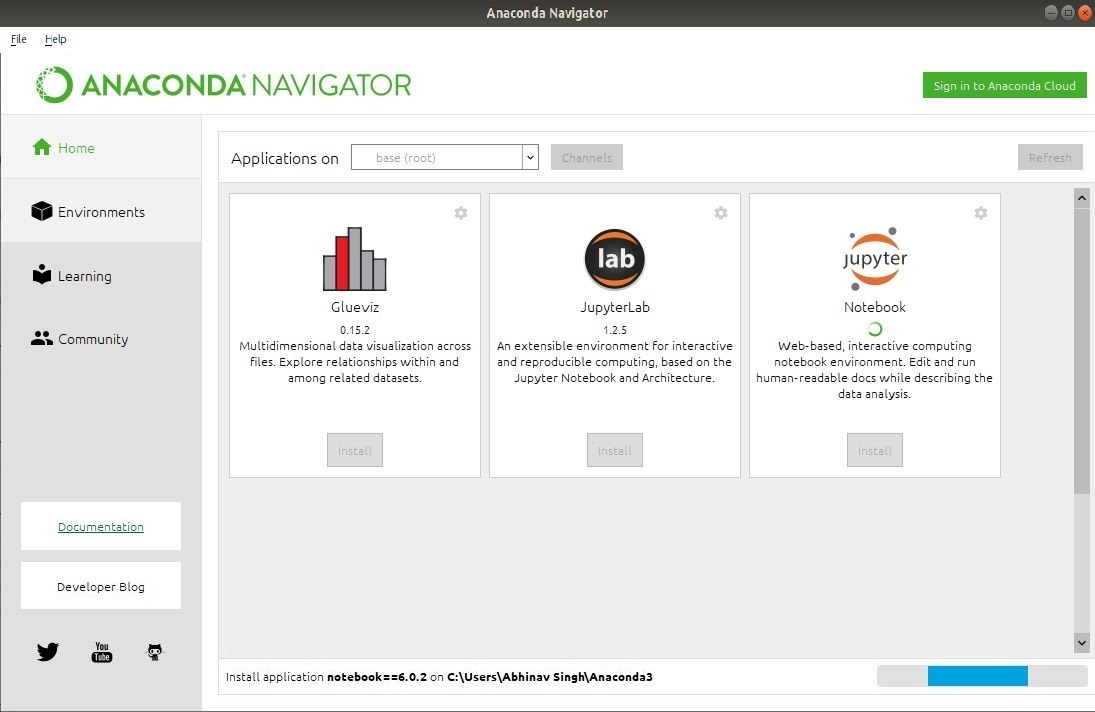
Task: Open the Learning tab label
Action: 84,276
